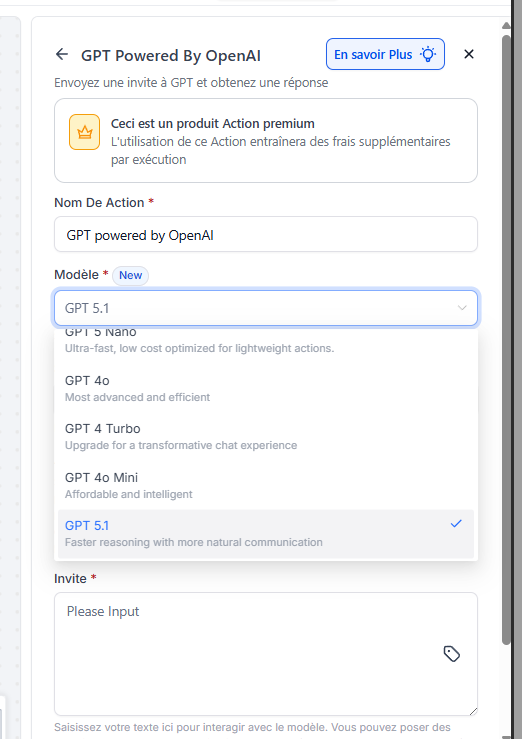Click the Modèle combo box showing GPT 5.1
522x739 pixels.
[266, 308]
